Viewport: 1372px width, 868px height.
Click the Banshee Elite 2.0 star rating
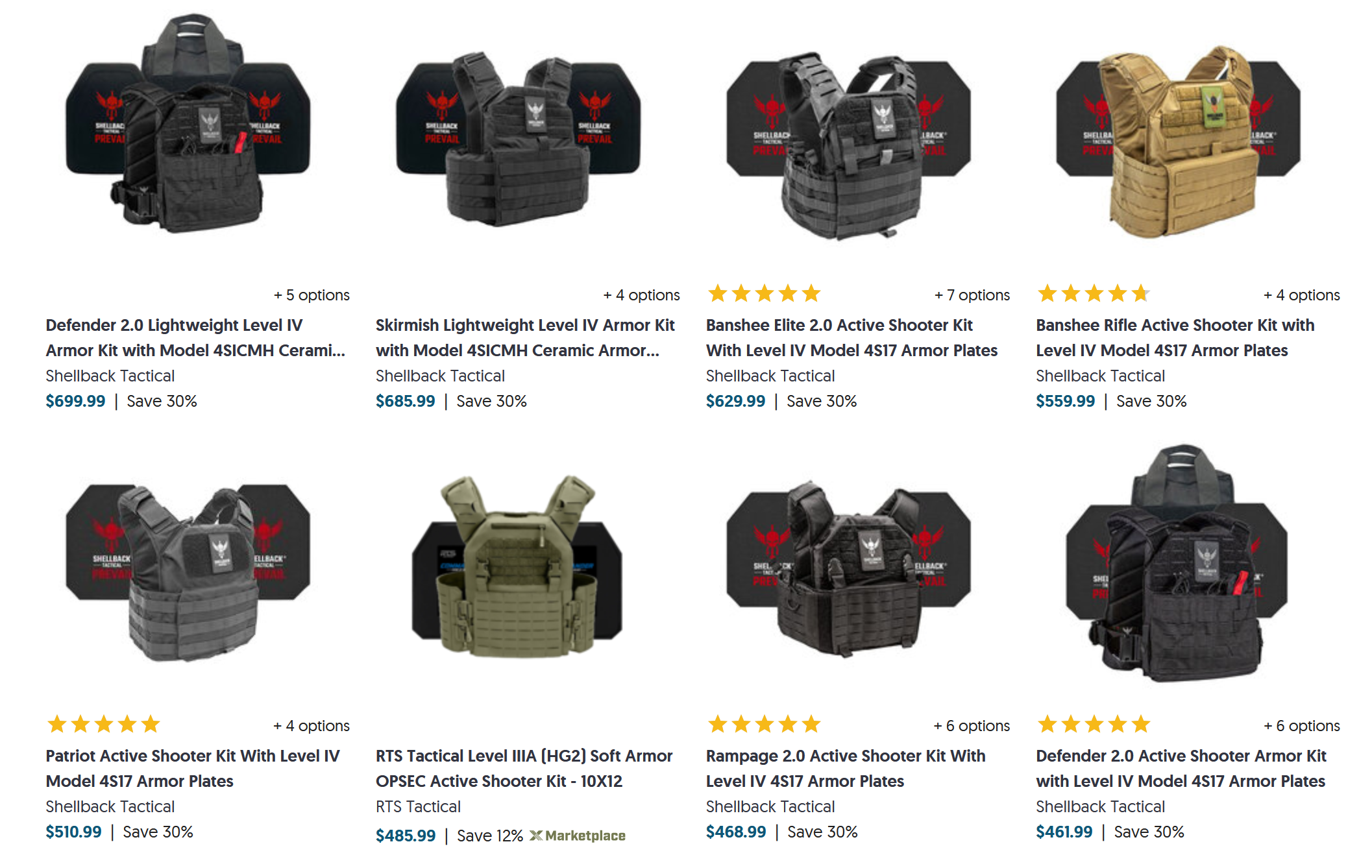764,294
